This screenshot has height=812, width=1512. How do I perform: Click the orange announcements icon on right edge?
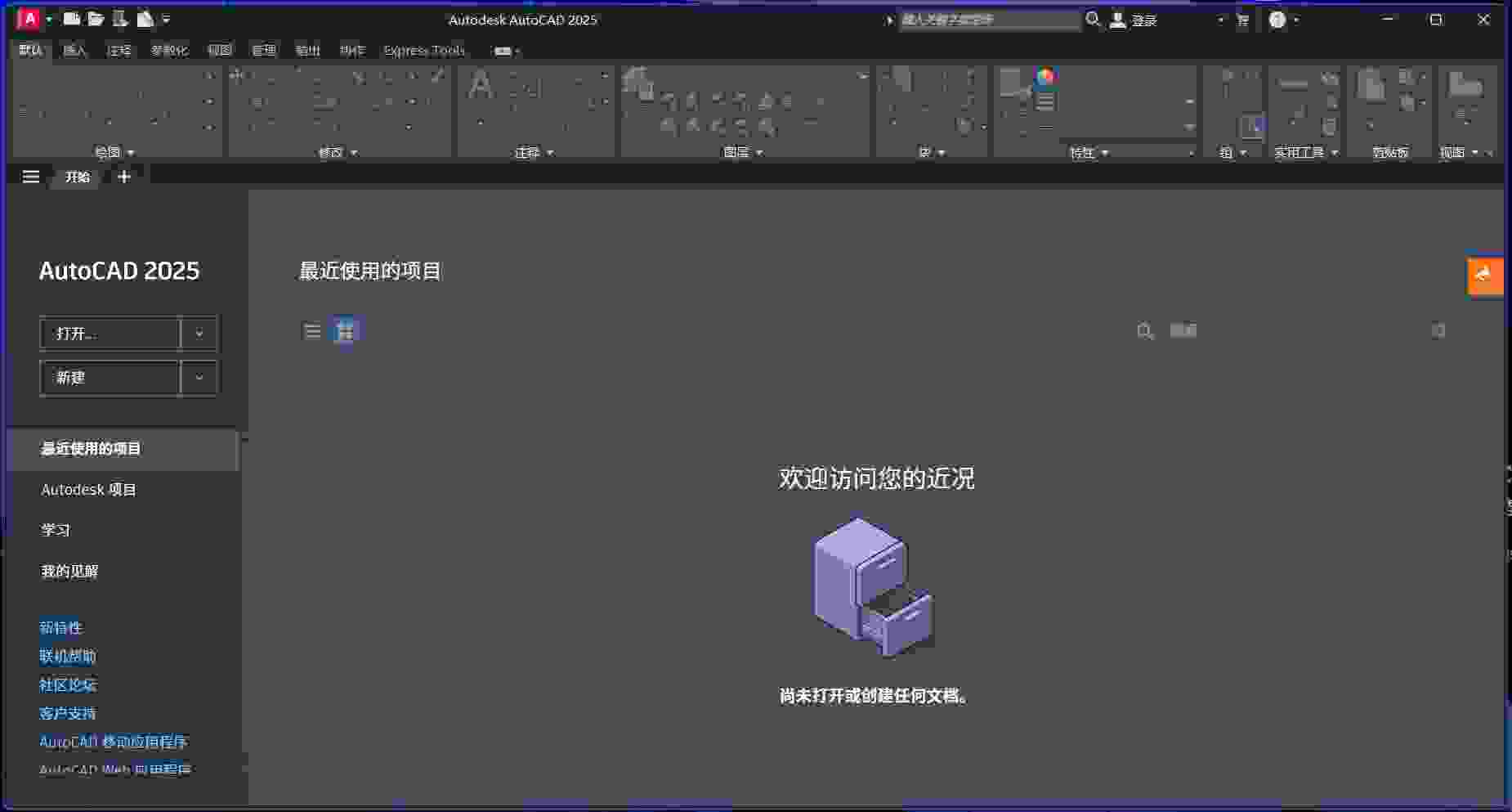tap(1485, 276)
